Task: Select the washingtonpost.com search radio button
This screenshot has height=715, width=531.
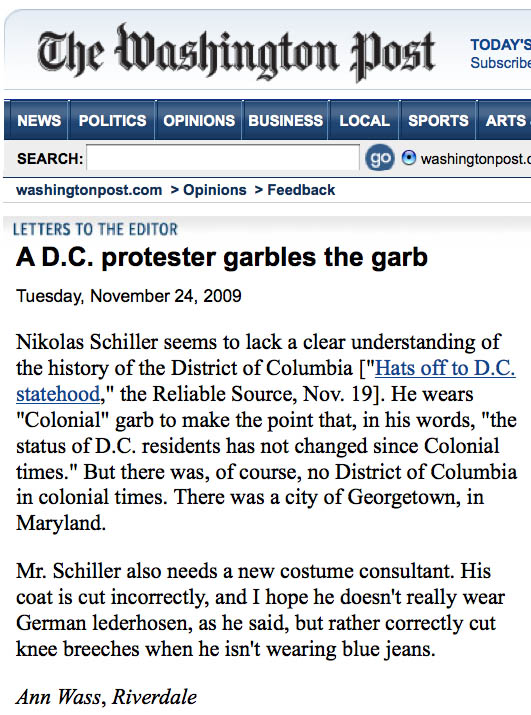Action: [409, 158]
